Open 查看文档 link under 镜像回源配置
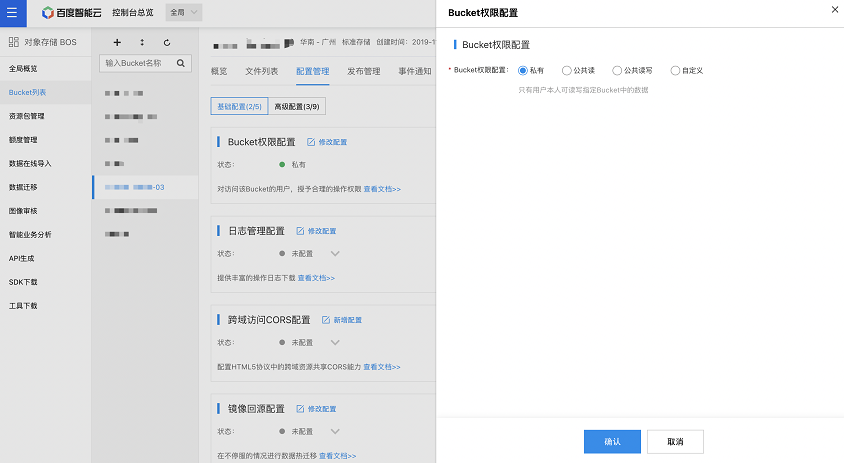 coord(337,455)
